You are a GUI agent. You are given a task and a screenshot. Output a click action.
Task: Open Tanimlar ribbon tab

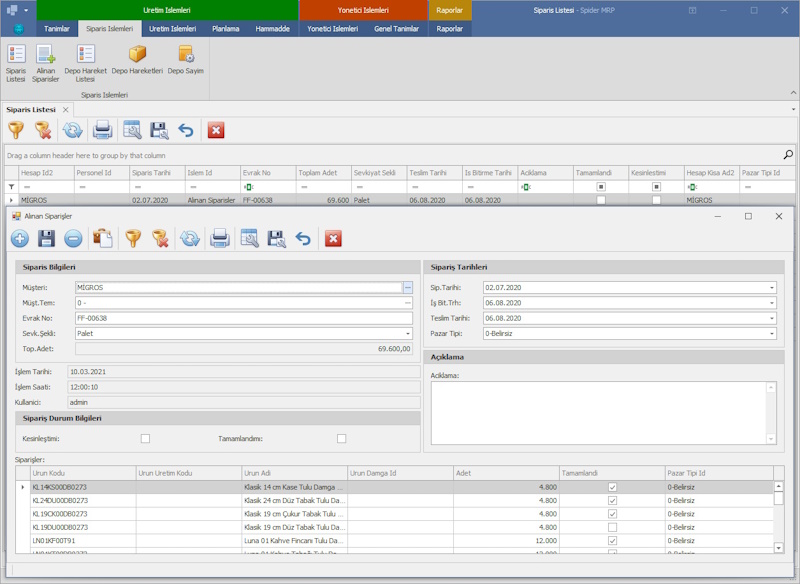57,29
